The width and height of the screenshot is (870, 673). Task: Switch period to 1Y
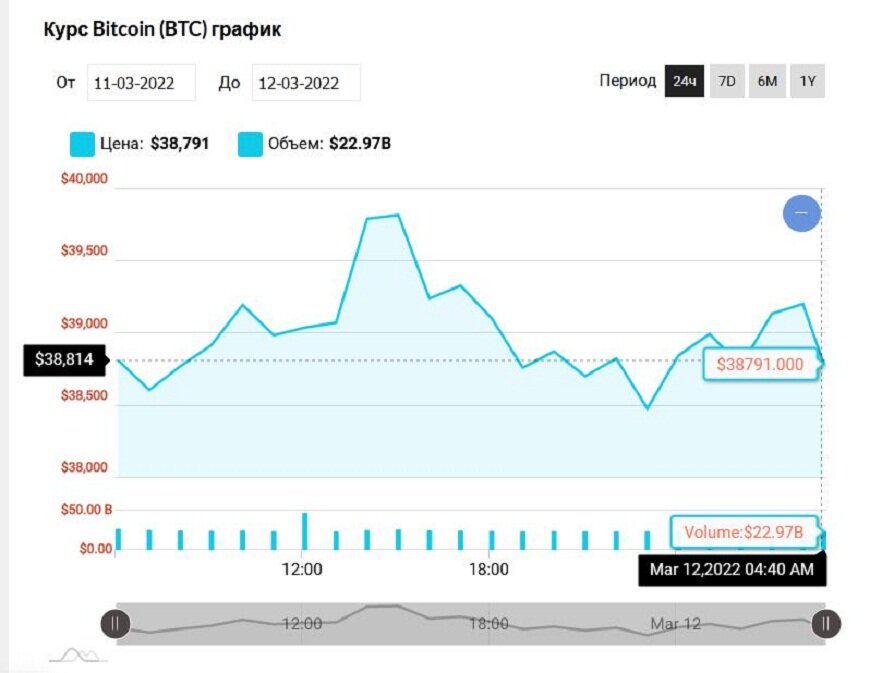coord(807,82)
